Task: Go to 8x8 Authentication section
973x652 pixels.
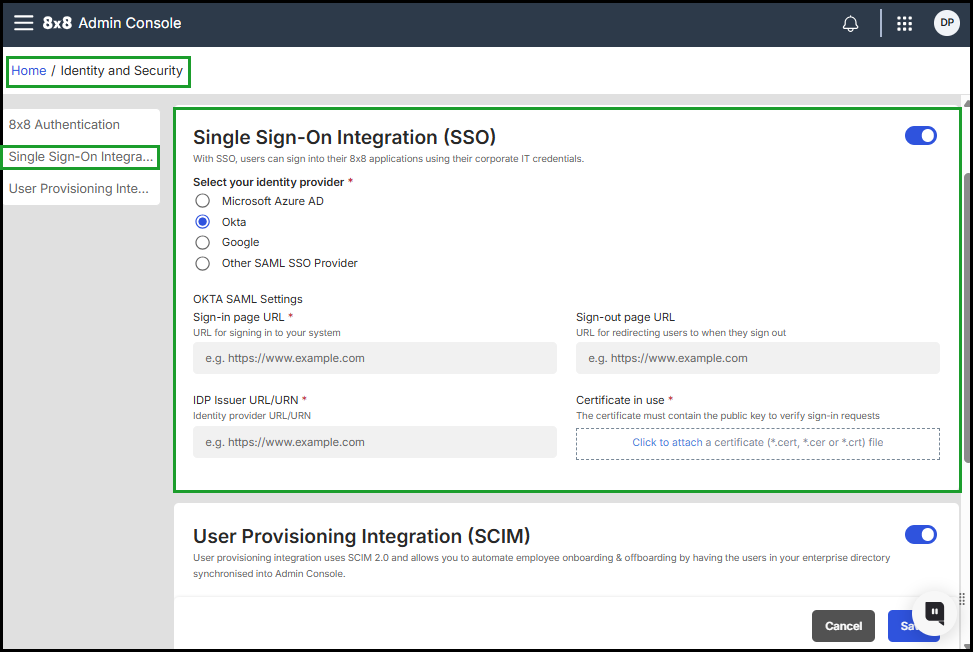Action: [65, 125]
